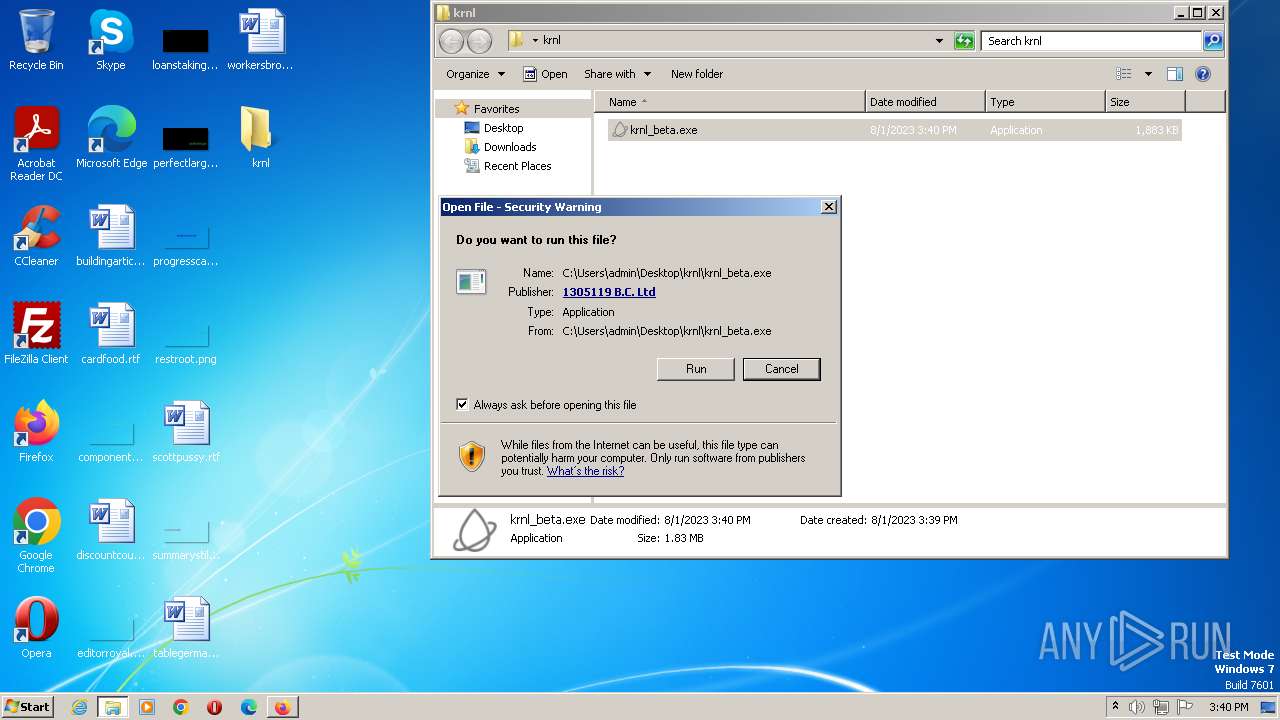Toggle the preview pane icon
Image resolution: width=1280 pixels, height=720 pixels.
1175,74
